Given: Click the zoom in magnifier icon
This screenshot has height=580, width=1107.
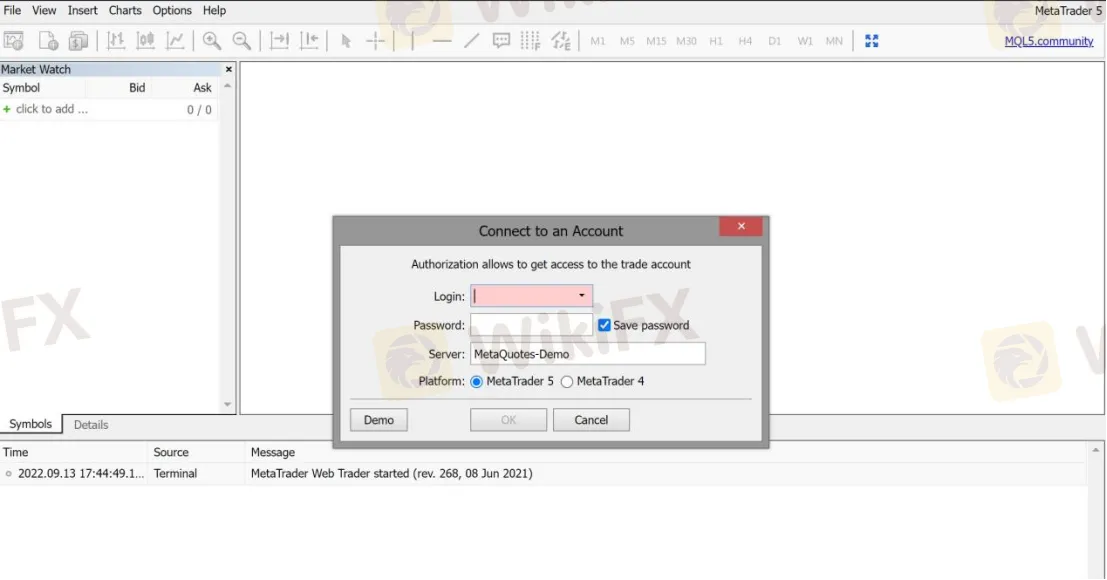Looking at the screenshot, I should point(211,41).
